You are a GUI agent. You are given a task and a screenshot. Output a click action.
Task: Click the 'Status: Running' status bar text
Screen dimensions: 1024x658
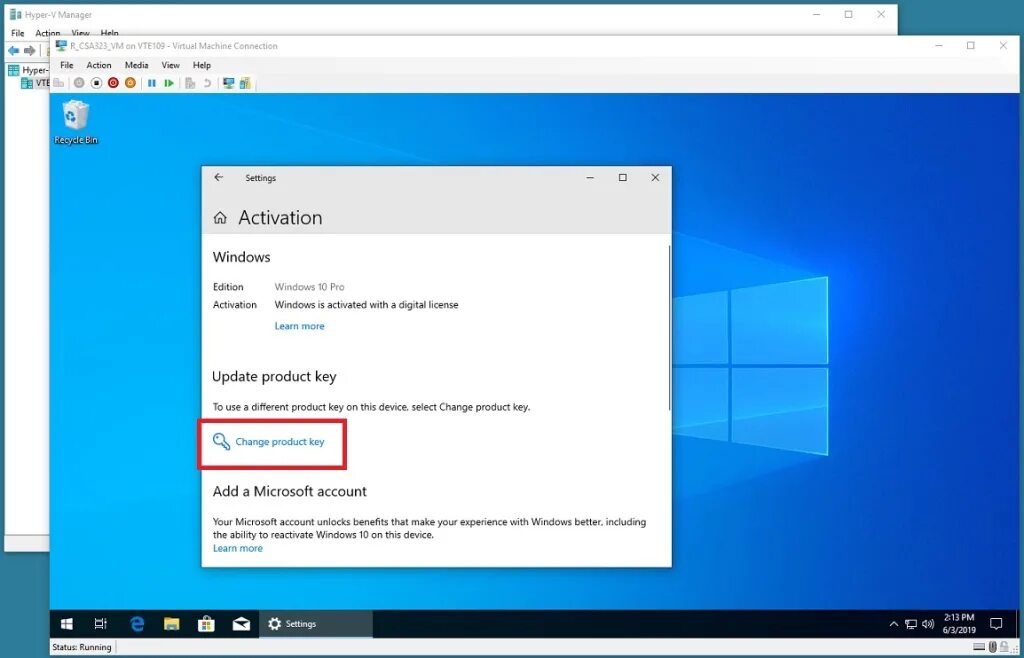point(82,648)
